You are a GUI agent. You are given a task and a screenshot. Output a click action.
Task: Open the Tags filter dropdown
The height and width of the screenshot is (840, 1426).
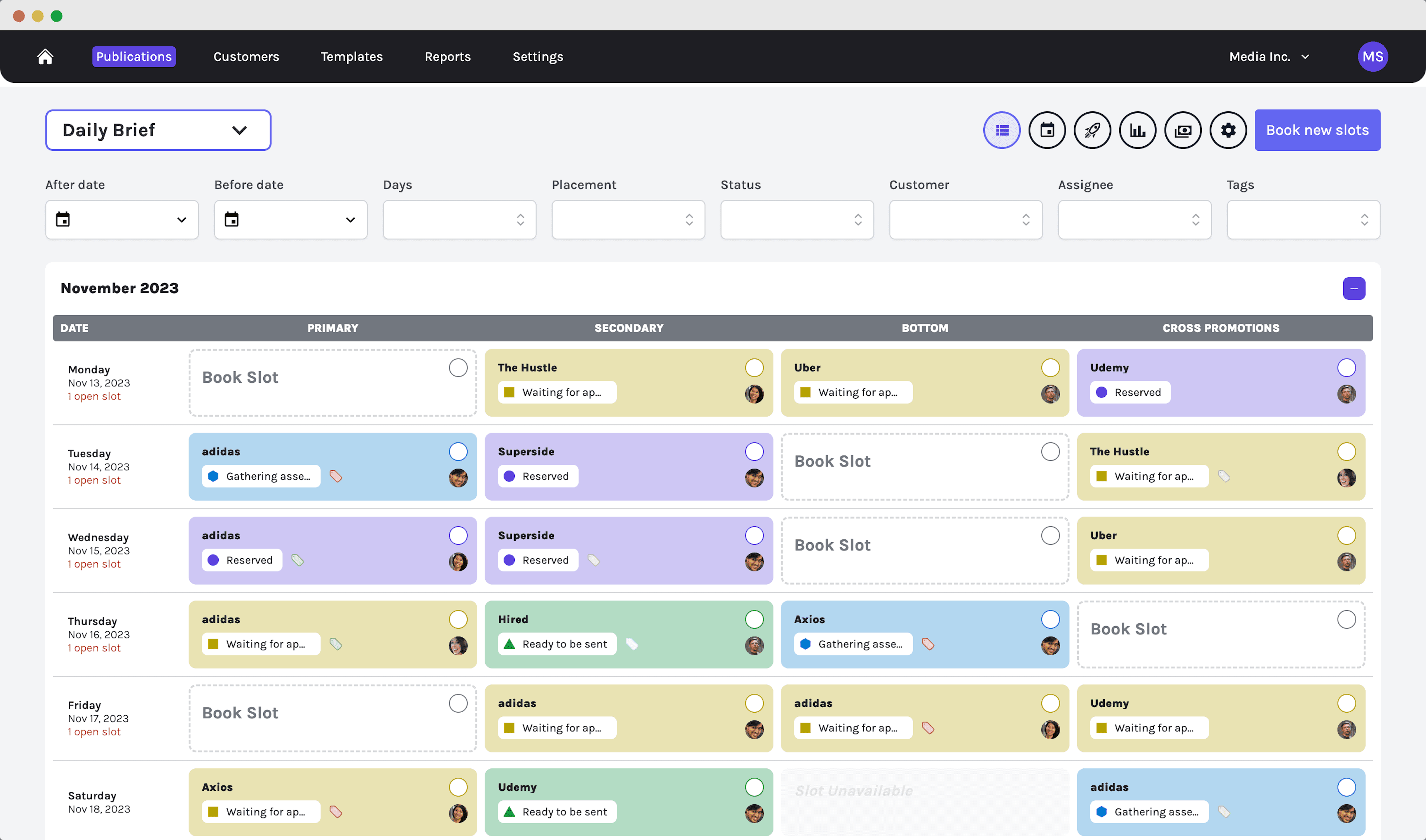pyautogui.click(x=1303, y=219)
